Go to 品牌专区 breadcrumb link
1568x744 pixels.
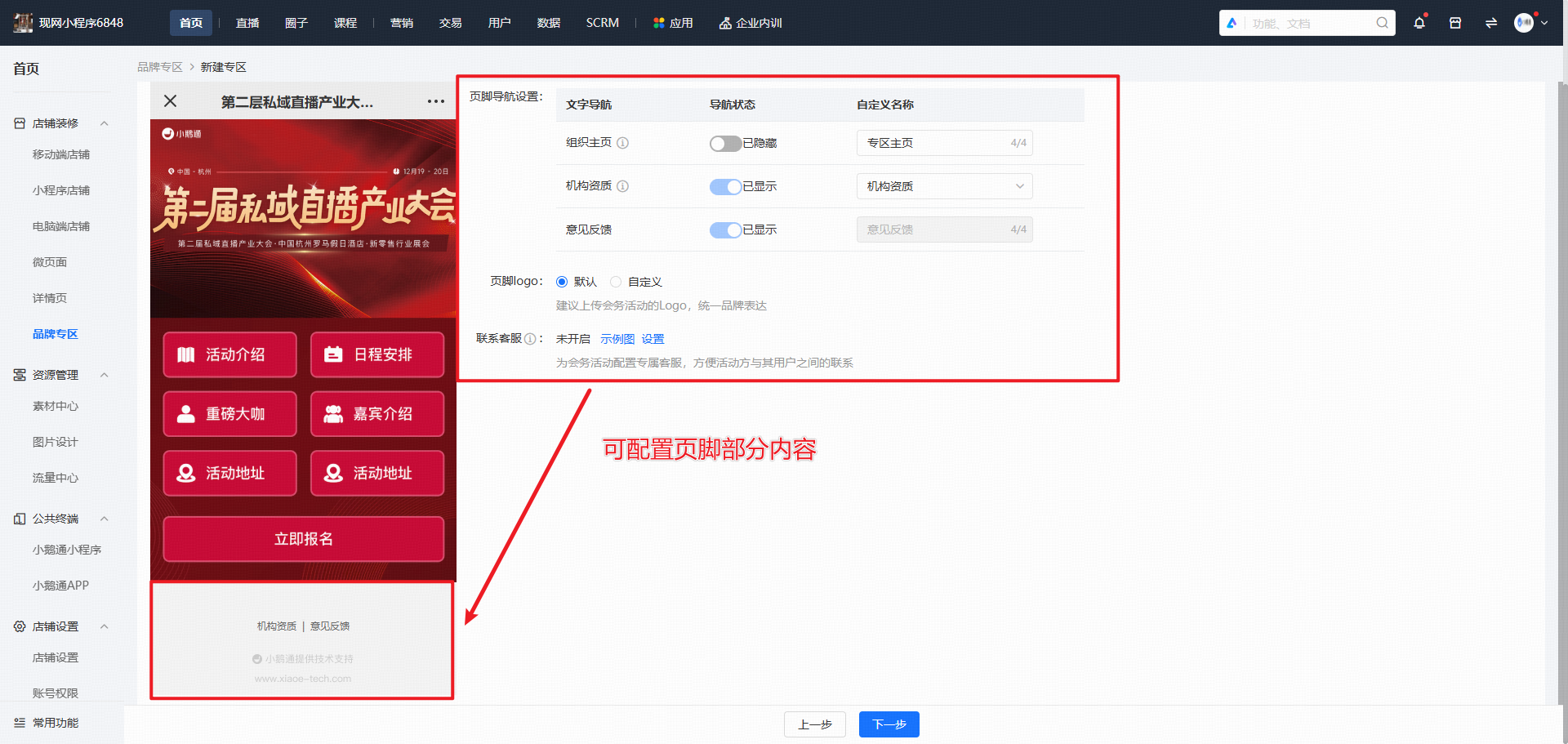(160, 67)
